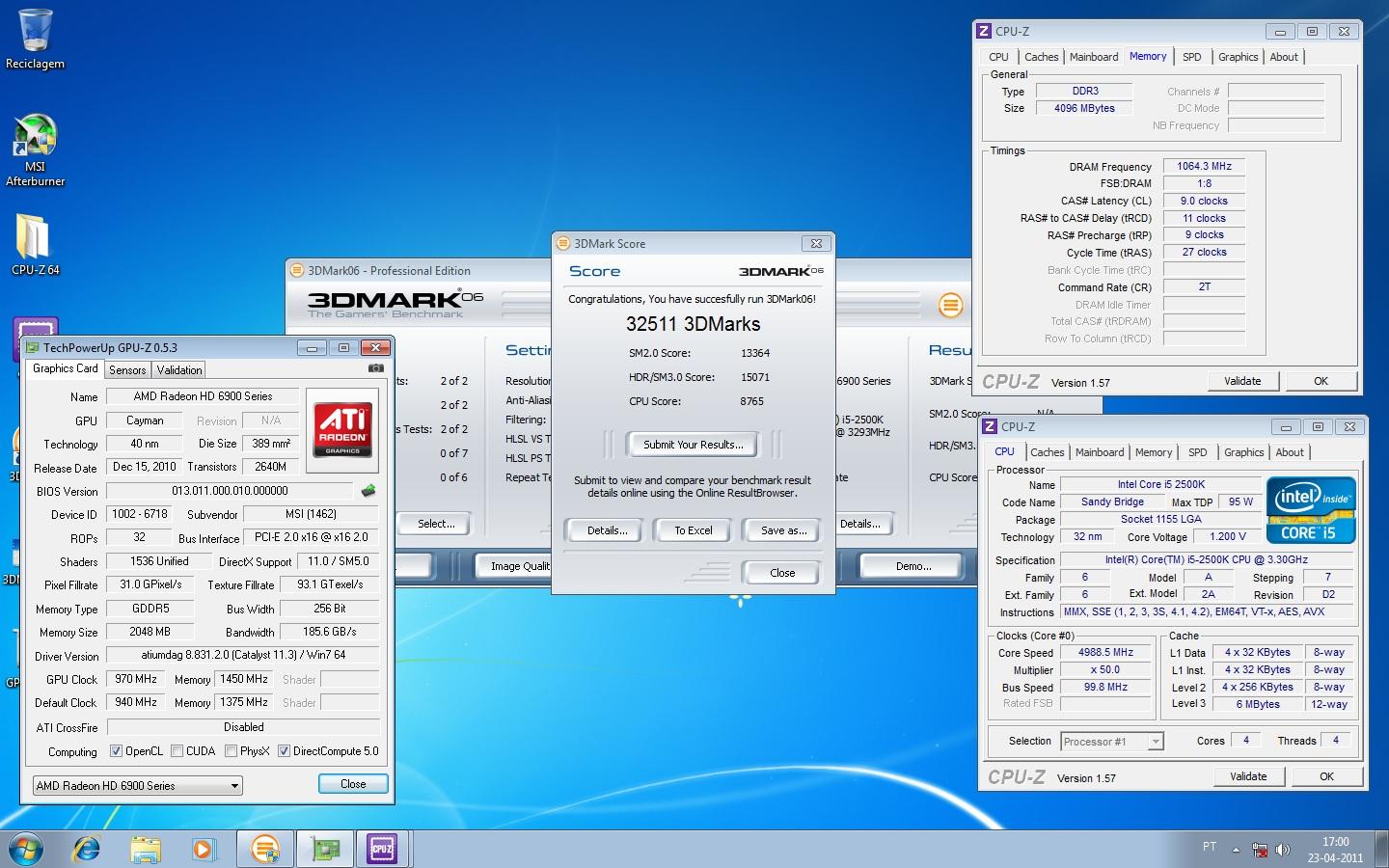Click the GPU Name field AMD Radeon HD 6900 Series
The height and width of the screenshot is (868, 1389).
(x=203, y=396)
